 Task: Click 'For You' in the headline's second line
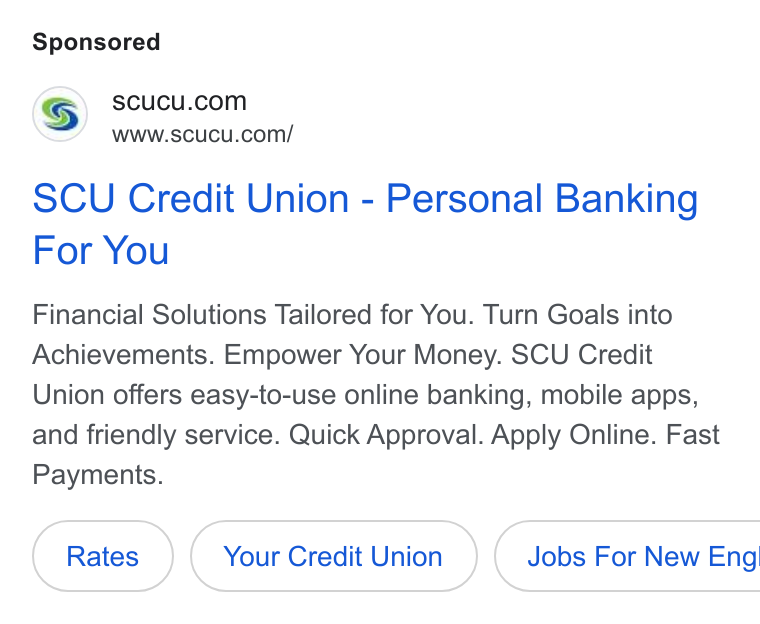100,250
